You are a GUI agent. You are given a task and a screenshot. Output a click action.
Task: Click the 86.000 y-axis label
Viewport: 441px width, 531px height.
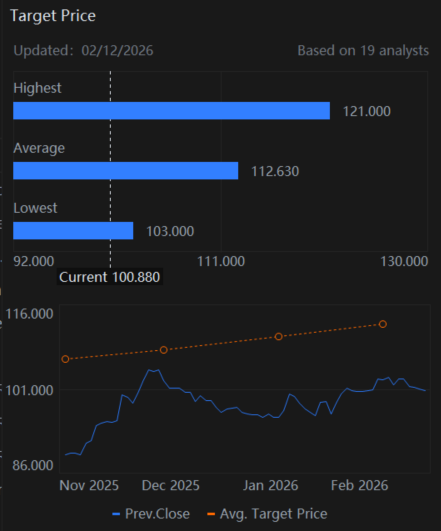pyautogui.click(x=33, y=465)
